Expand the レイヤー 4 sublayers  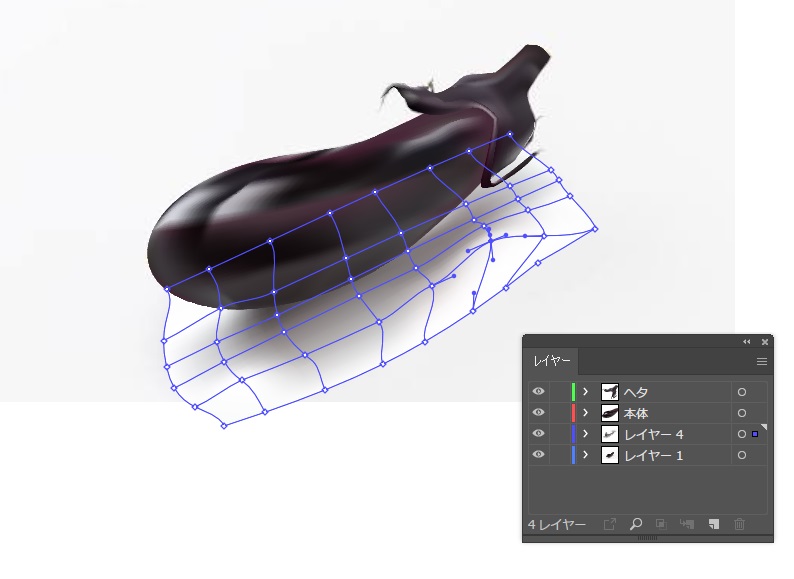pyautogui.click(x=585, y=434)
